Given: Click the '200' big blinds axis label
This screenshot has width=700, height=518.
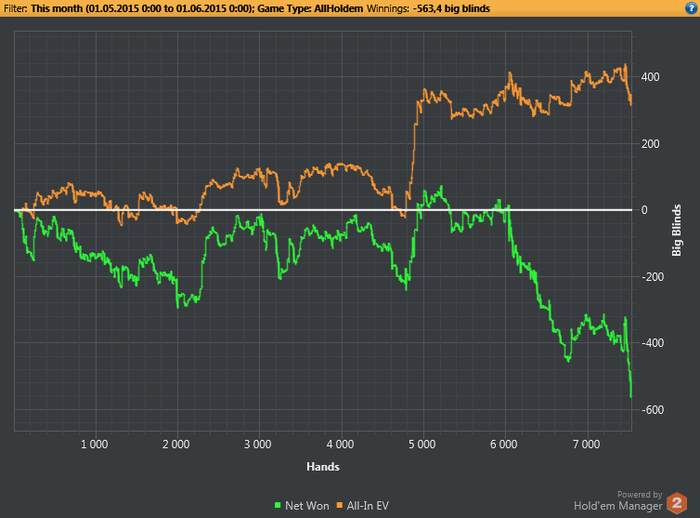Looking at the screenshot, I should pyautogui.click(x=650, y=144).
